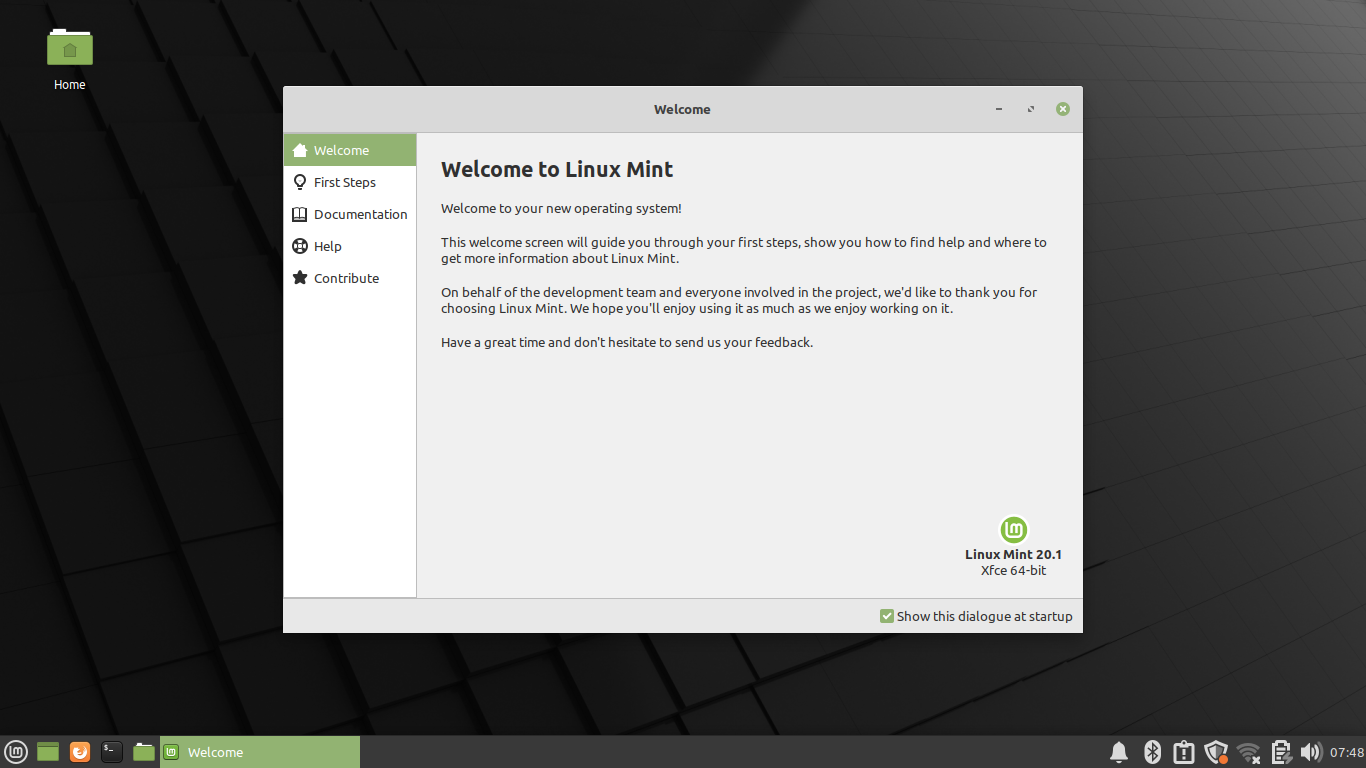The width and height of the screenshot is (1366, 768).
Task: Open the Update Manager shield icon
Action: pos(1216,752)
